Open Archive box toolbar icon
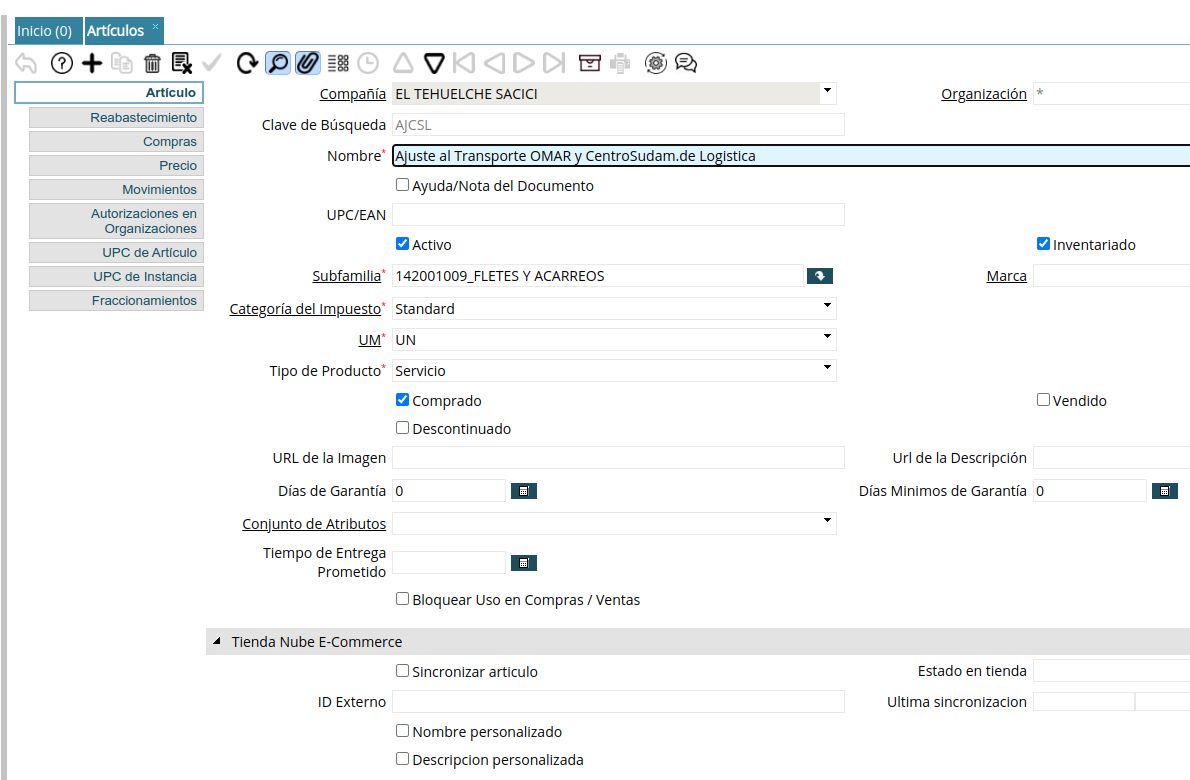The height and width of the screenshot is (780, 1190). coord(590,63)
